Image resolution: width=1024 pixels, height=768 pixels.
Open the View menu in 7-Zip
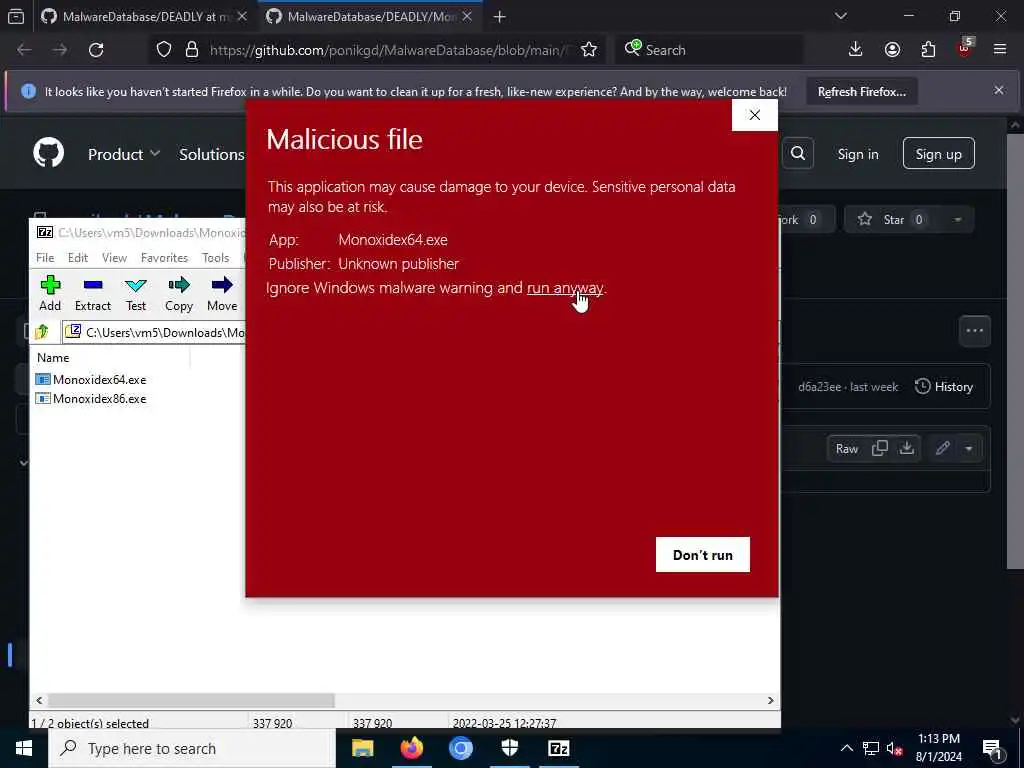[x=114, y=257]
